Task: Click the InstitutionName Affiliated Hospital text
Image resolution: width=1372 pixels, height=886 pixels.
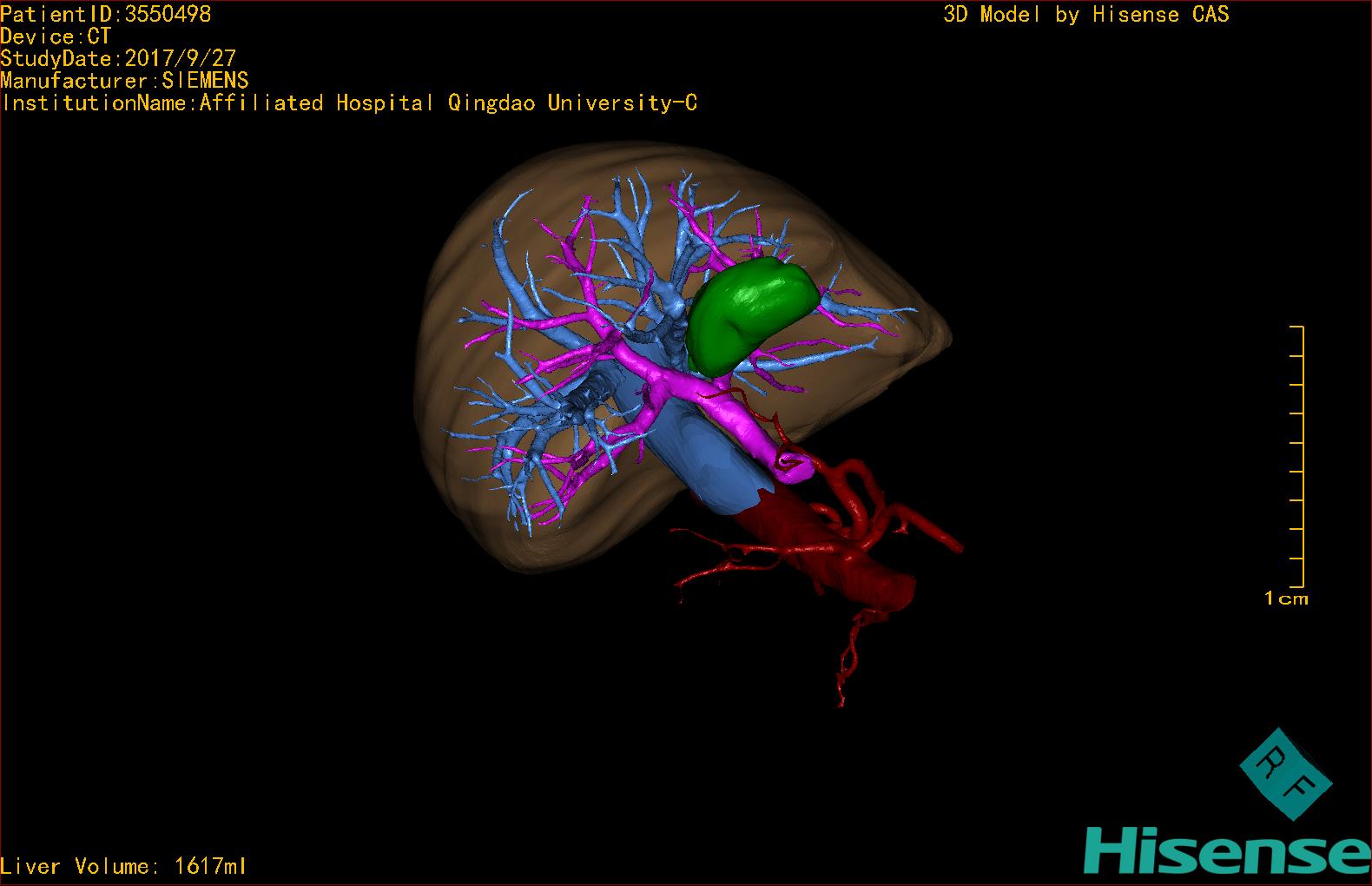Action: point(349,103)
